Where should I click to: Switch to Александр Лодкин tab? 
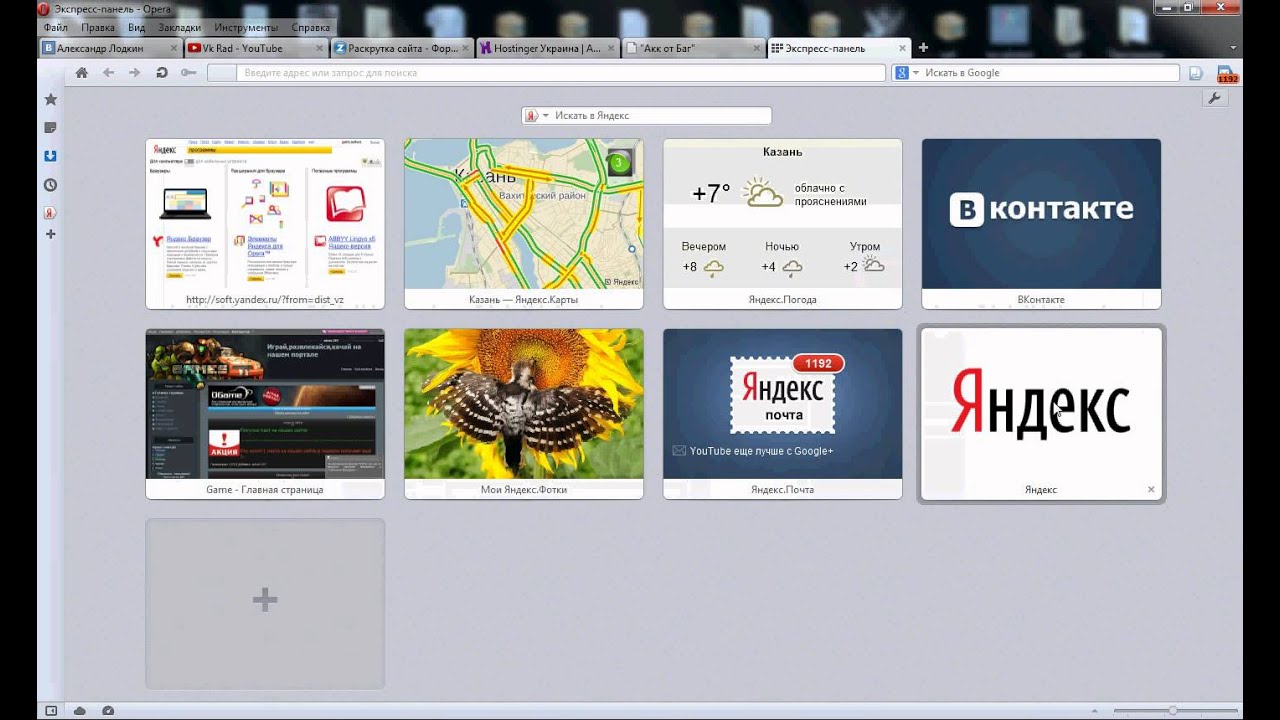(x=110, y=48)
